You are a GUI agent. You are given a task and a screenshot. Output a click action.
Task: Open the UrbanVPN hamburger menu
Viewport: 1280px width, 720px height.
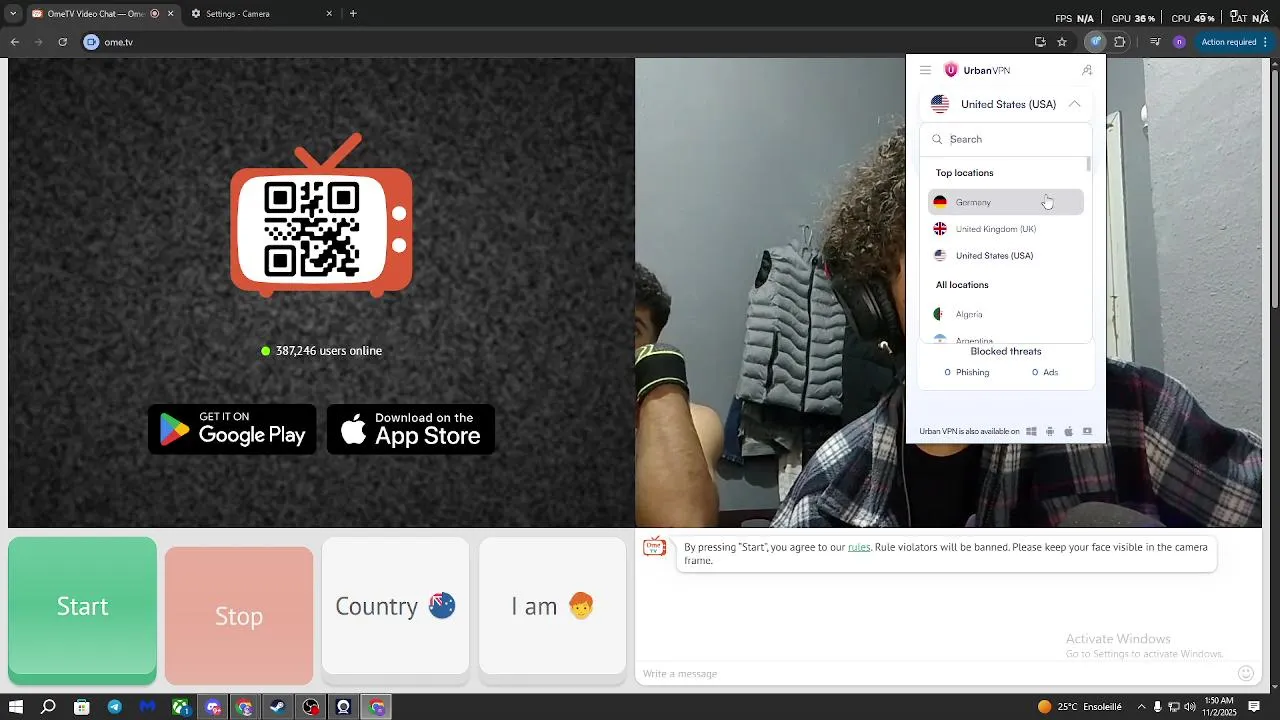tap(925, 70)
